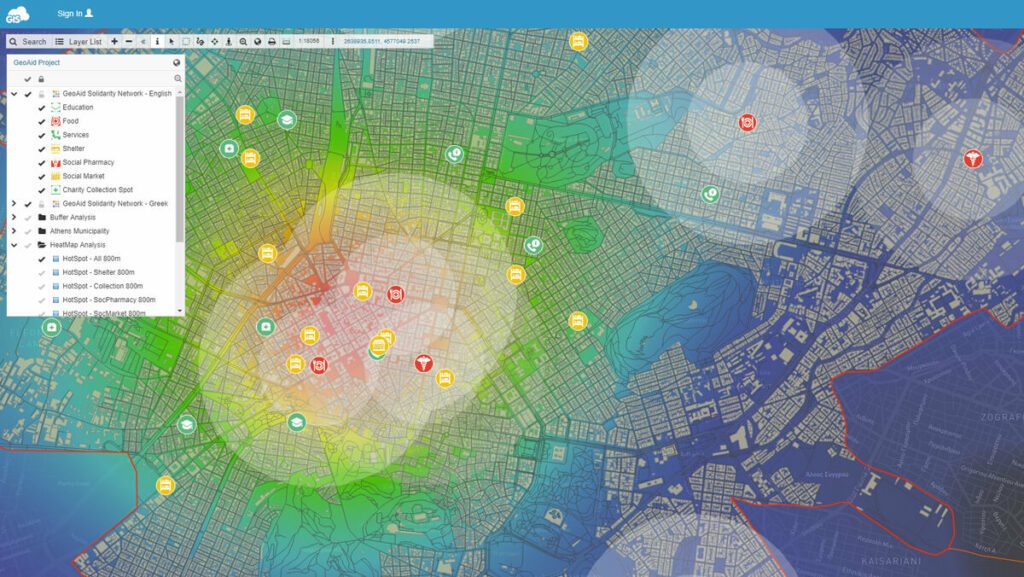This screenshot has height=577, width=1024.
Task: Click the Services layer symbol icon
Action: click(56, 135)
